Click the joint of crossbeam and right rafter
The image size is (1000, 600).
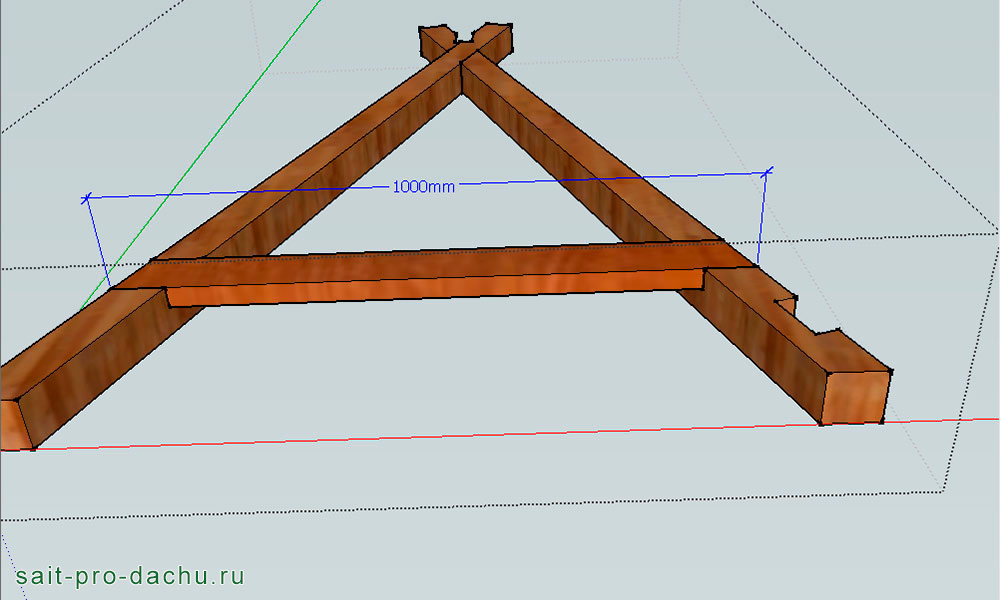(x=725, y=255)
